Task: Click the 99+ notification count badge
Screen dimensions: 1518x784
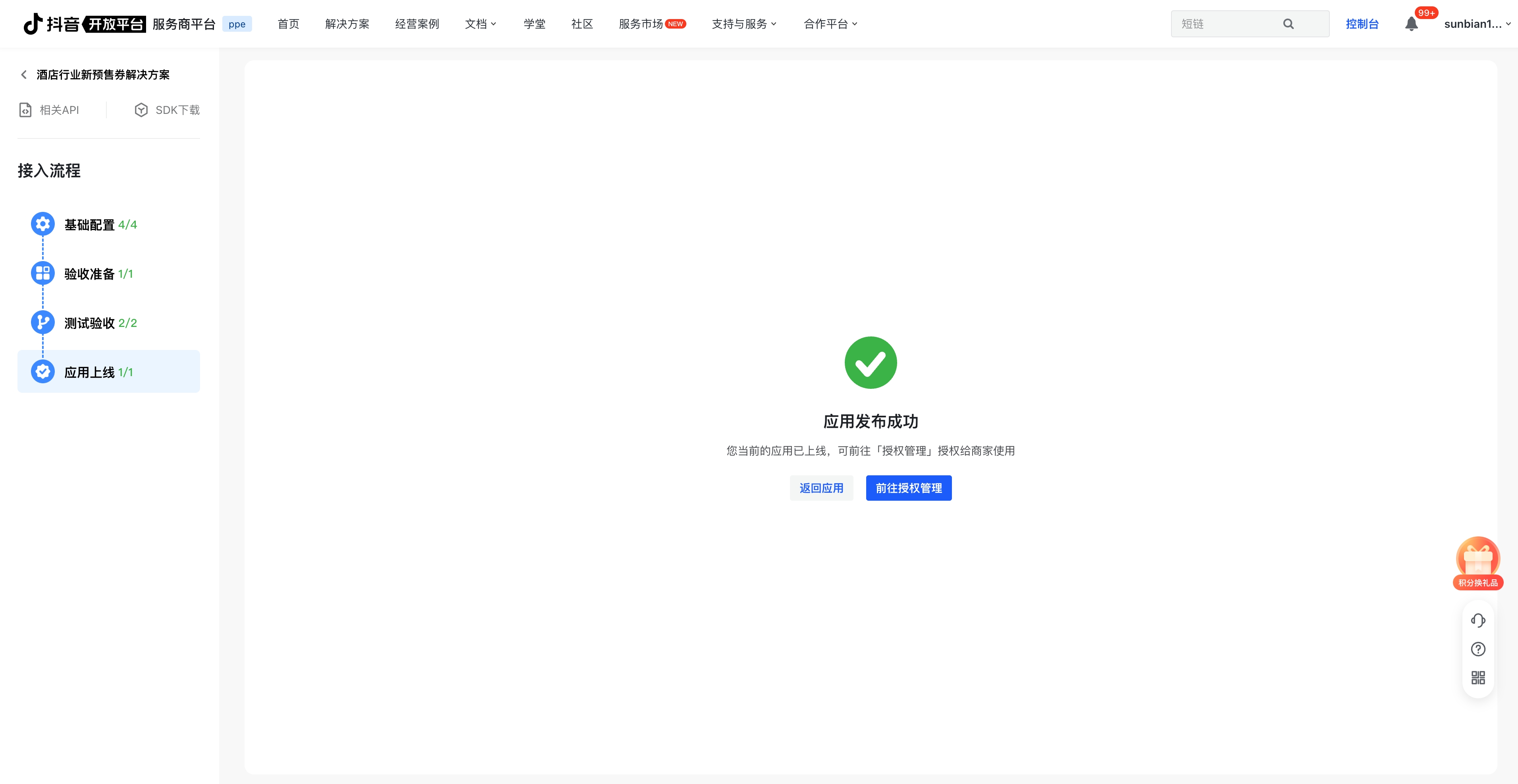Action: (1426, 12)
